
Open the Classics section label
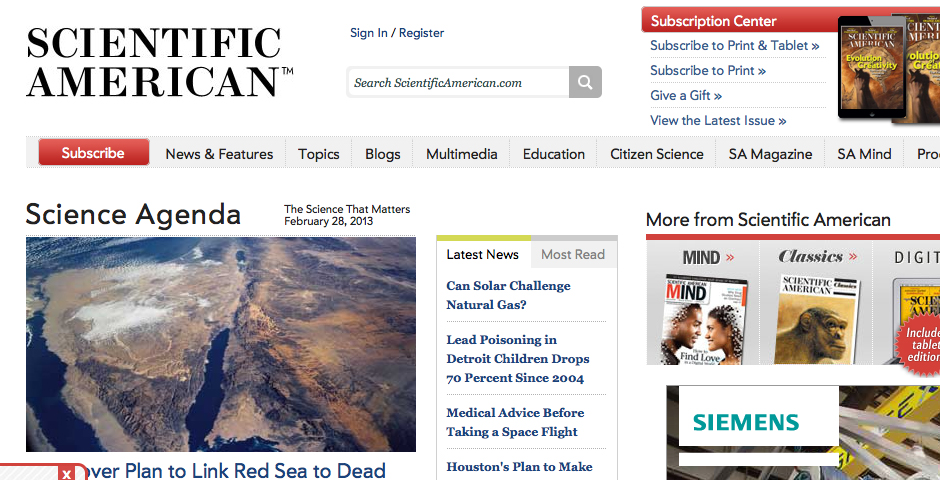point(818,257)
